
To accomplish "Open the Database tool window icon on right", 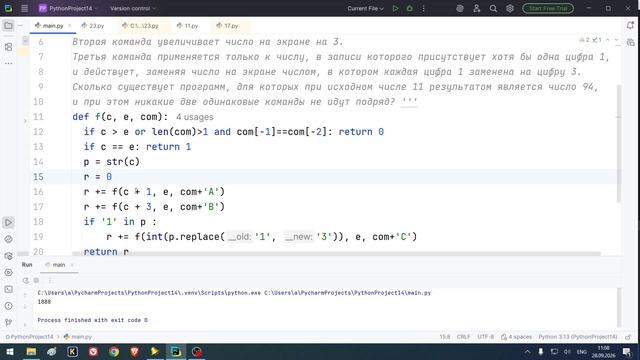I will coord(630,42).
